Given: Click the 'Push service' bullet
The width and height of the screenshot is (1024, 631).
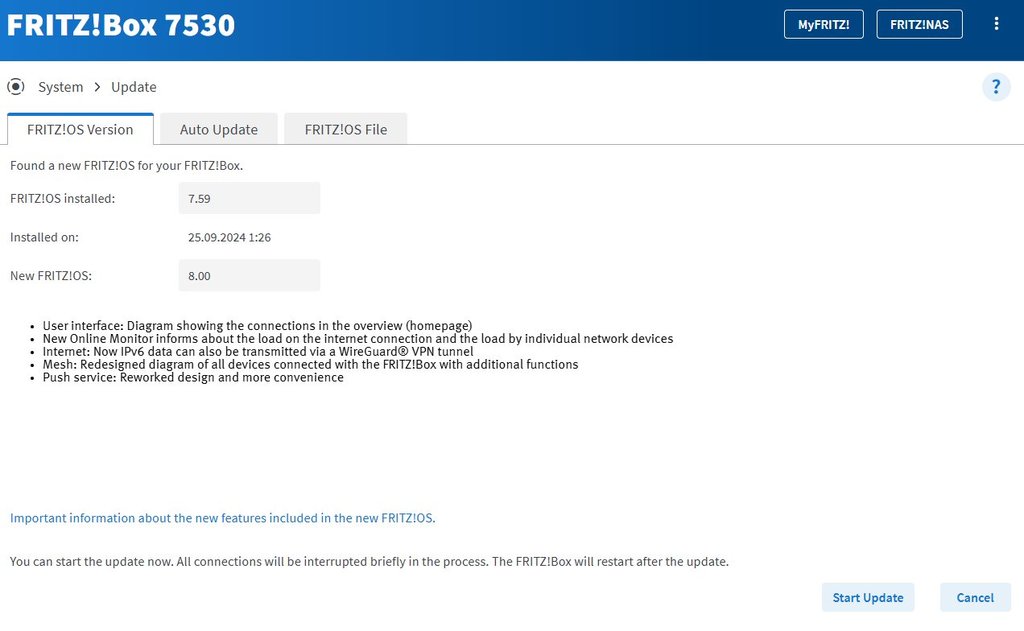Looking at the screenshot, I should [x=193, y=377].
